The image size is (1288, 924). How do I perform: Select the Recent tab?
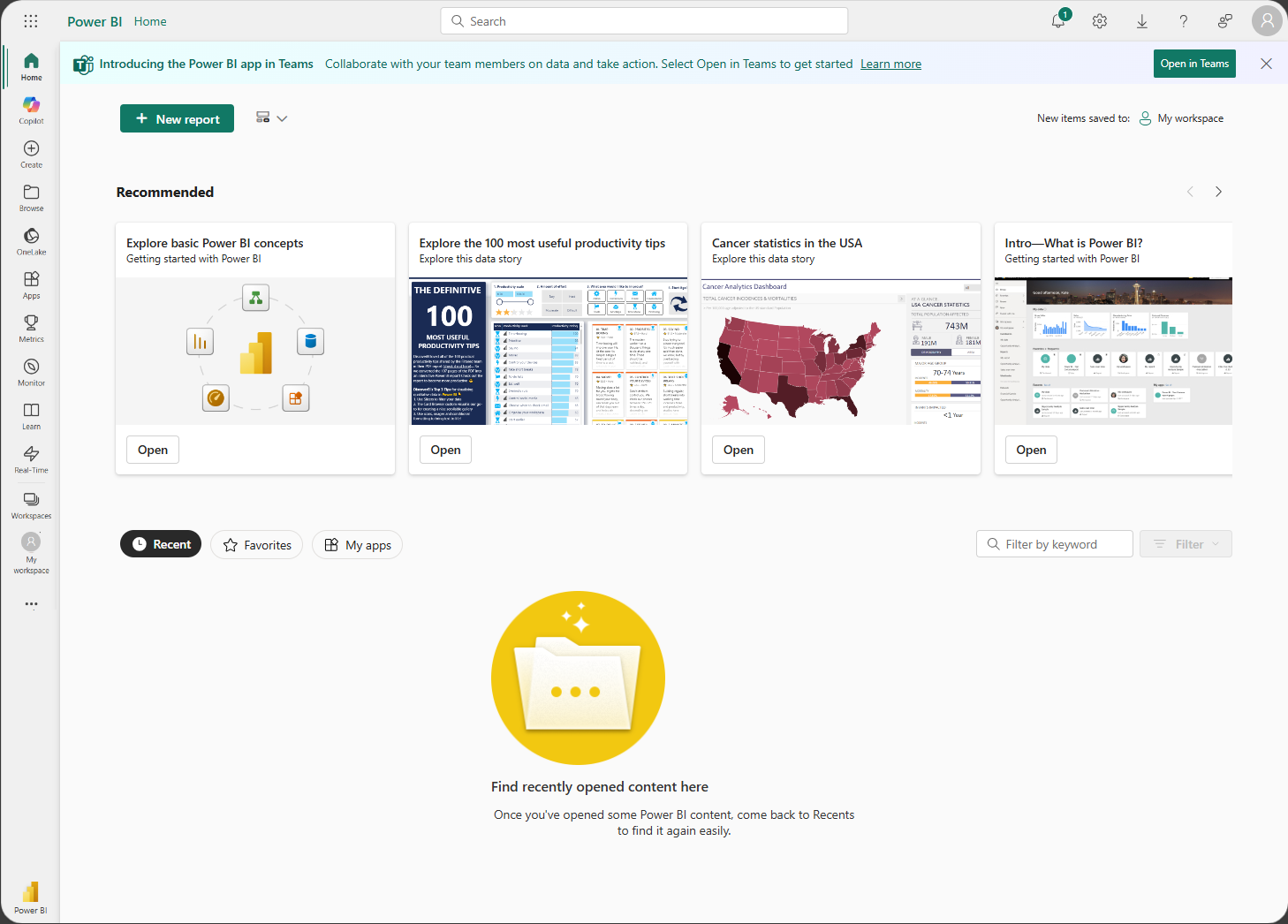pos(161,544)
